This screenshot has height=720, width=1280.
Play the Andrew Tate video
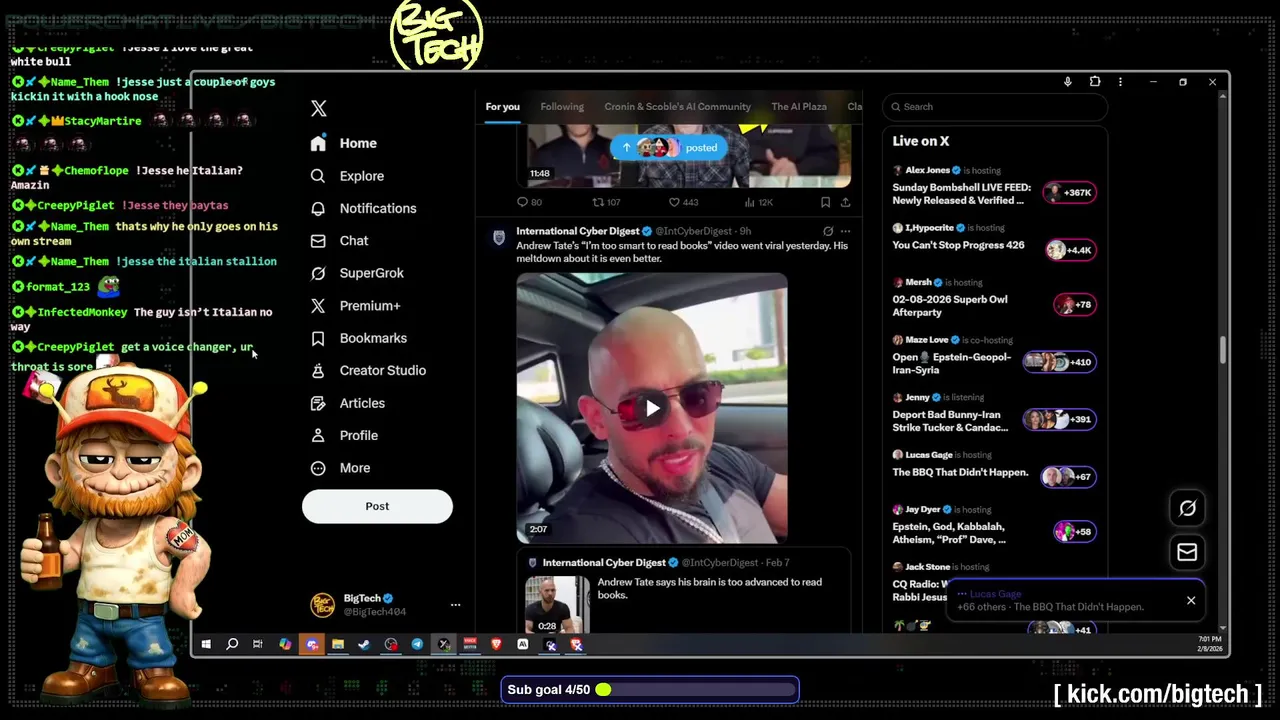pyautogui.click(x=652, y=408)
